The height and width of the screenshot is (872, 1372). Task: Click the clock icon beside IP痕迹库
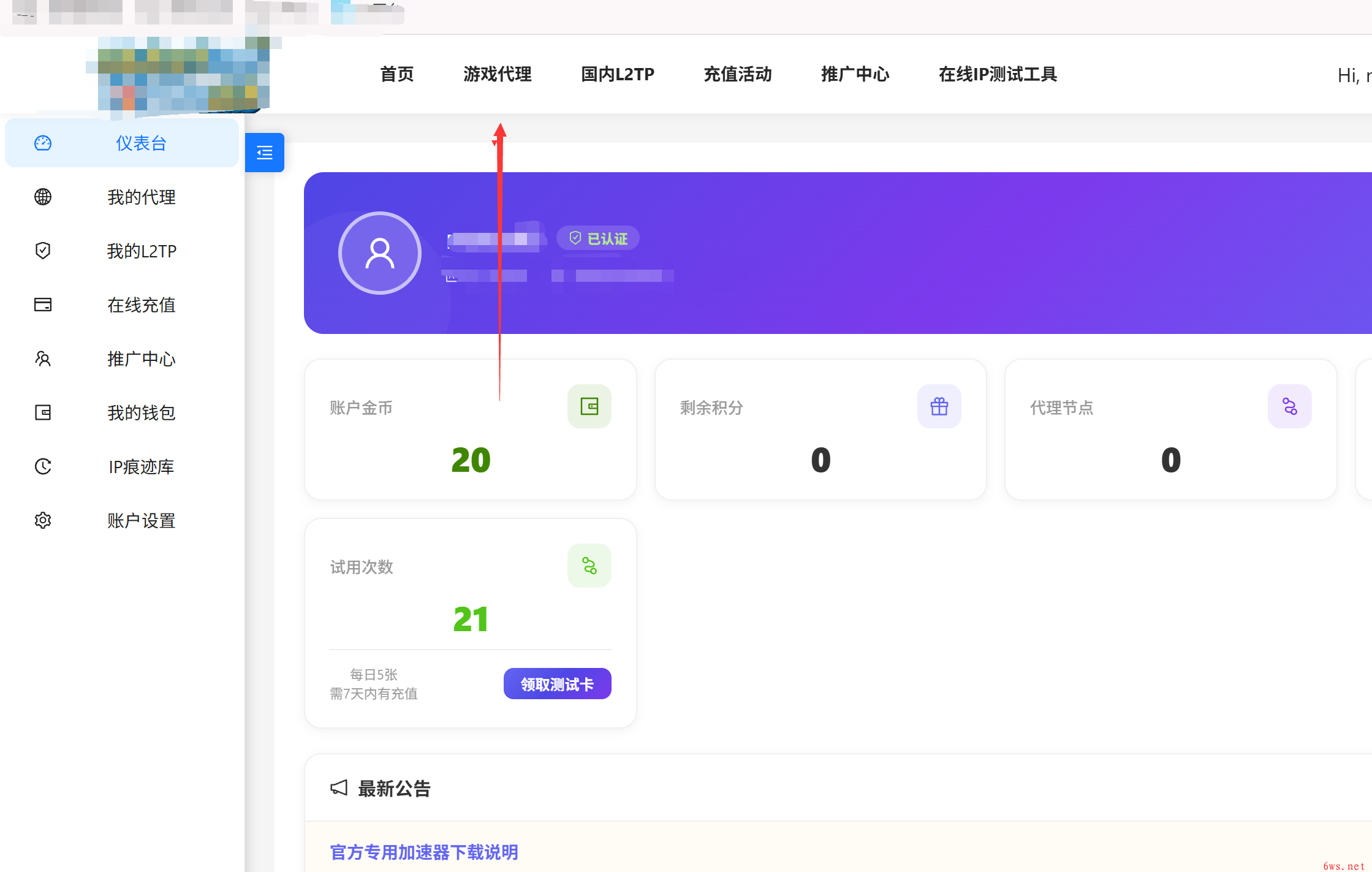43,466
